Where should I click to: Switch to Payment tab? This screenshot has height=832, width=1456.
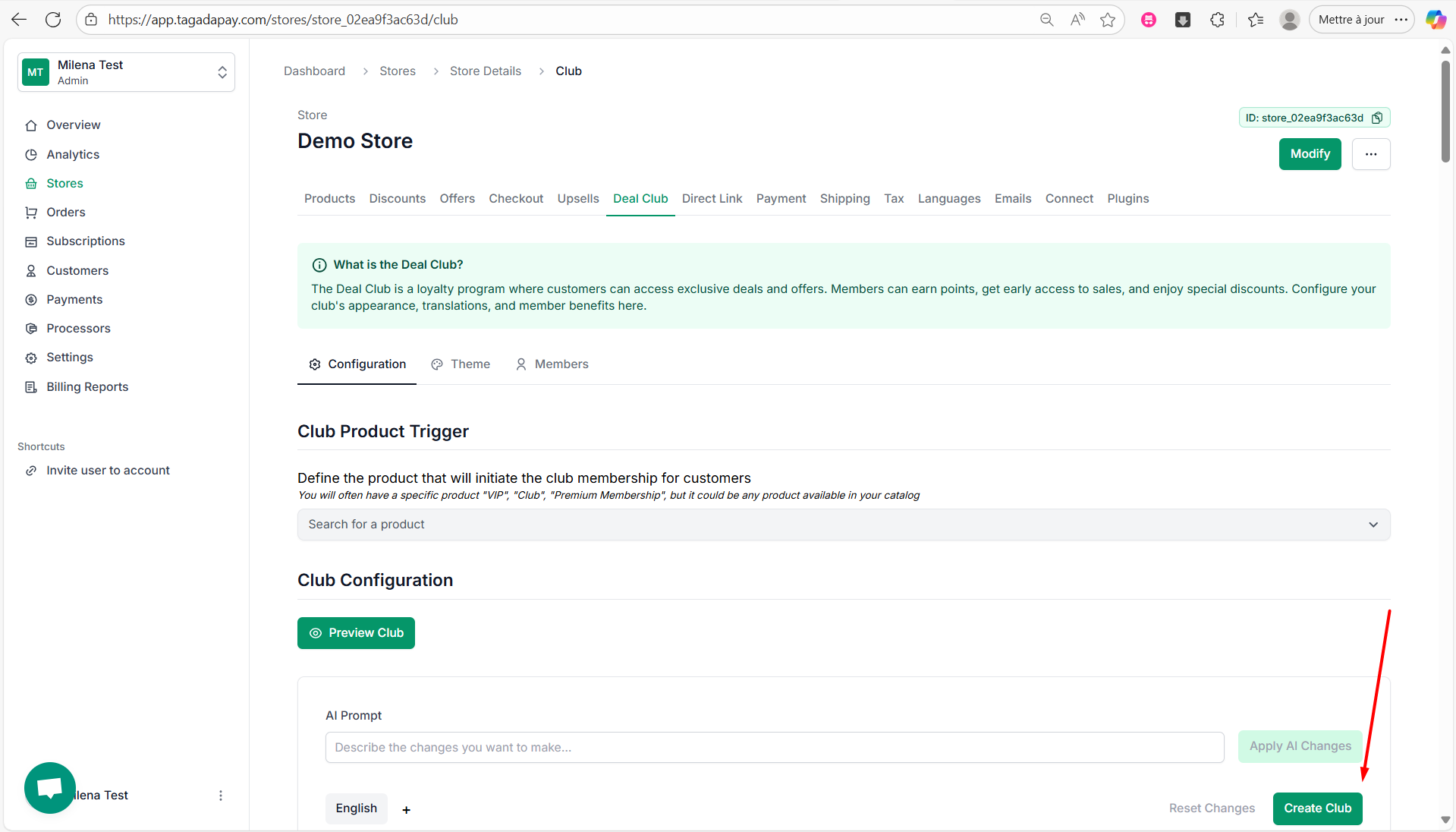(x=781, y=199)
